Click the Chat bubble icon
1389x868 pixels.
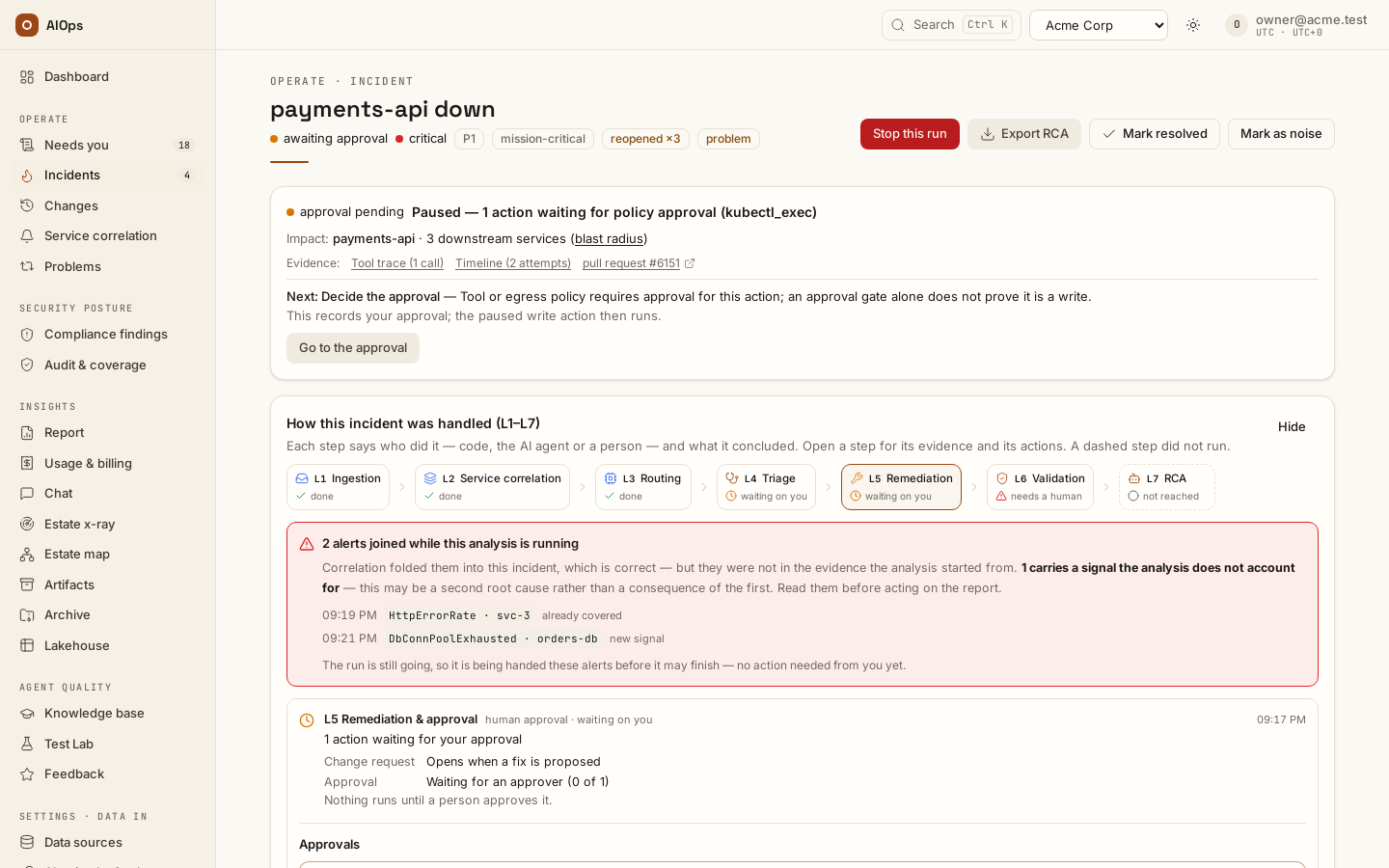click(x=27, y=494)
